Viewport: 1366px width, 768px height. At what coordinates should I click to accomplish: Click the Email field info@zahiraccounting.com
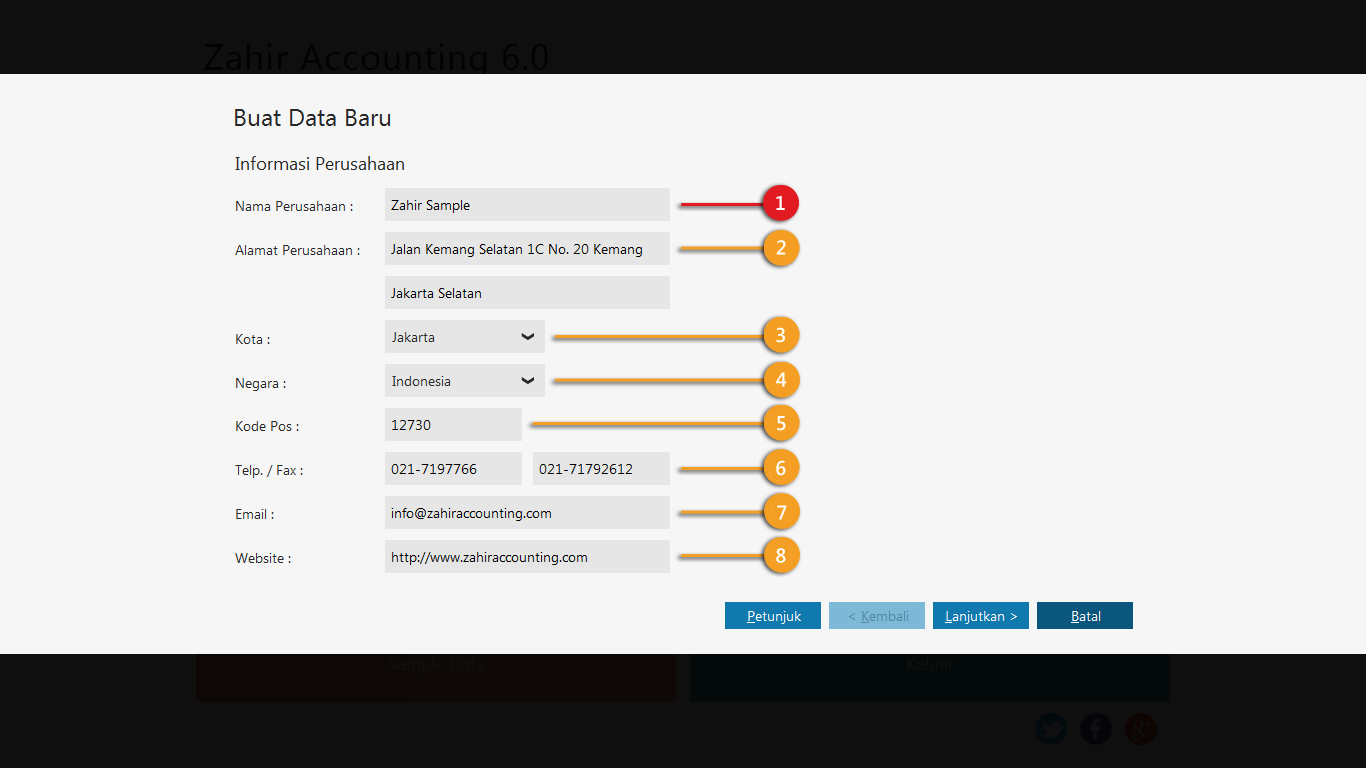(x=527, y=513)
